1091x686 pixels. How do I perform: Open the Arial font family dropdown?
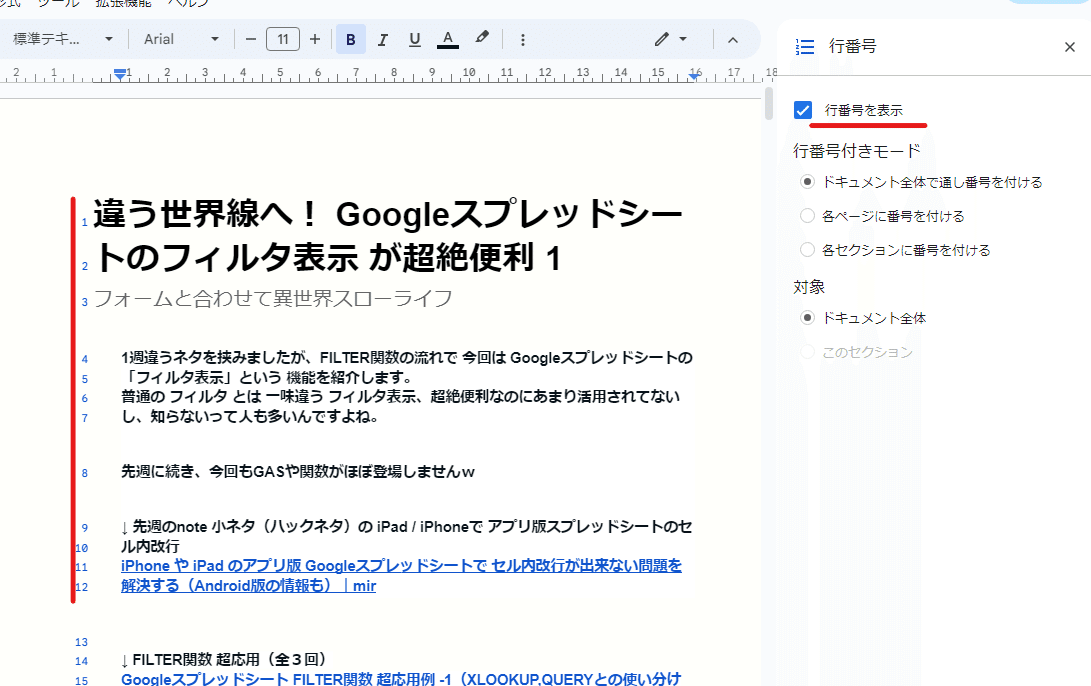tap(181, 40)
